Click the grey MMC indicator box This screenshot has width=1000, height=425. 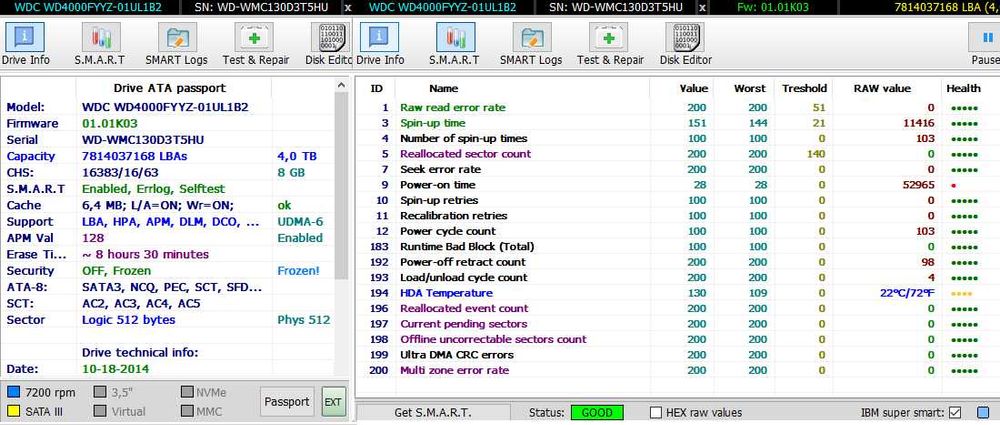(188, 411)
